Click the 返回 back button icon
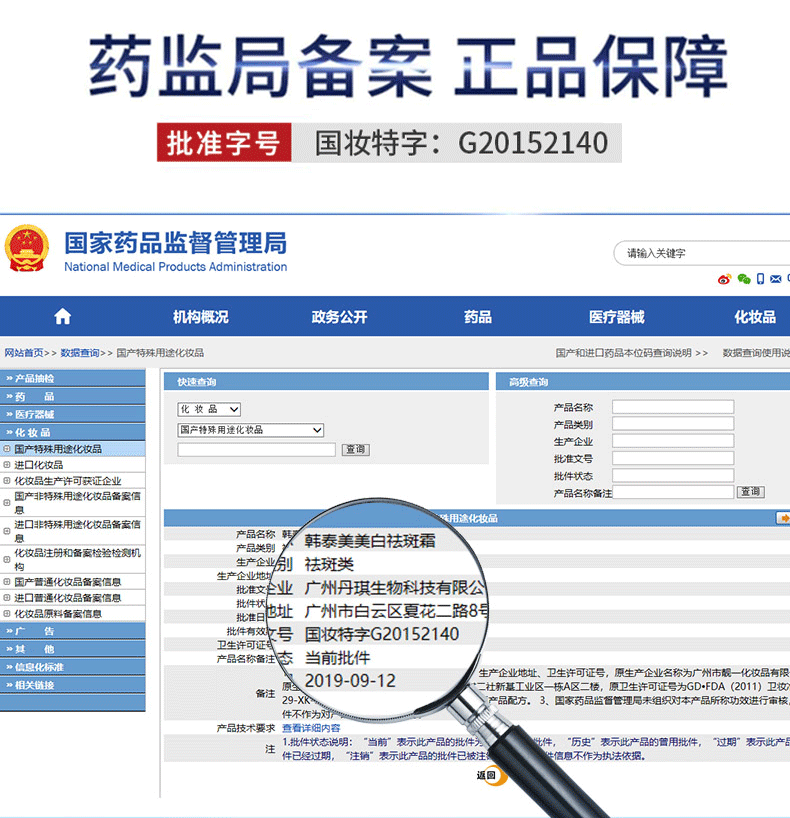 pos(489,775)
